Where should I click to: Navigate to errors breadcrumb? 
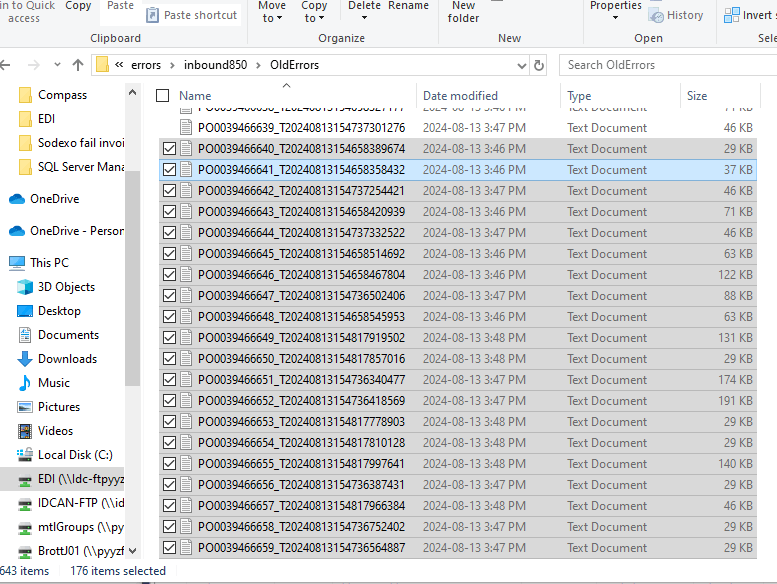coord(146,65)
